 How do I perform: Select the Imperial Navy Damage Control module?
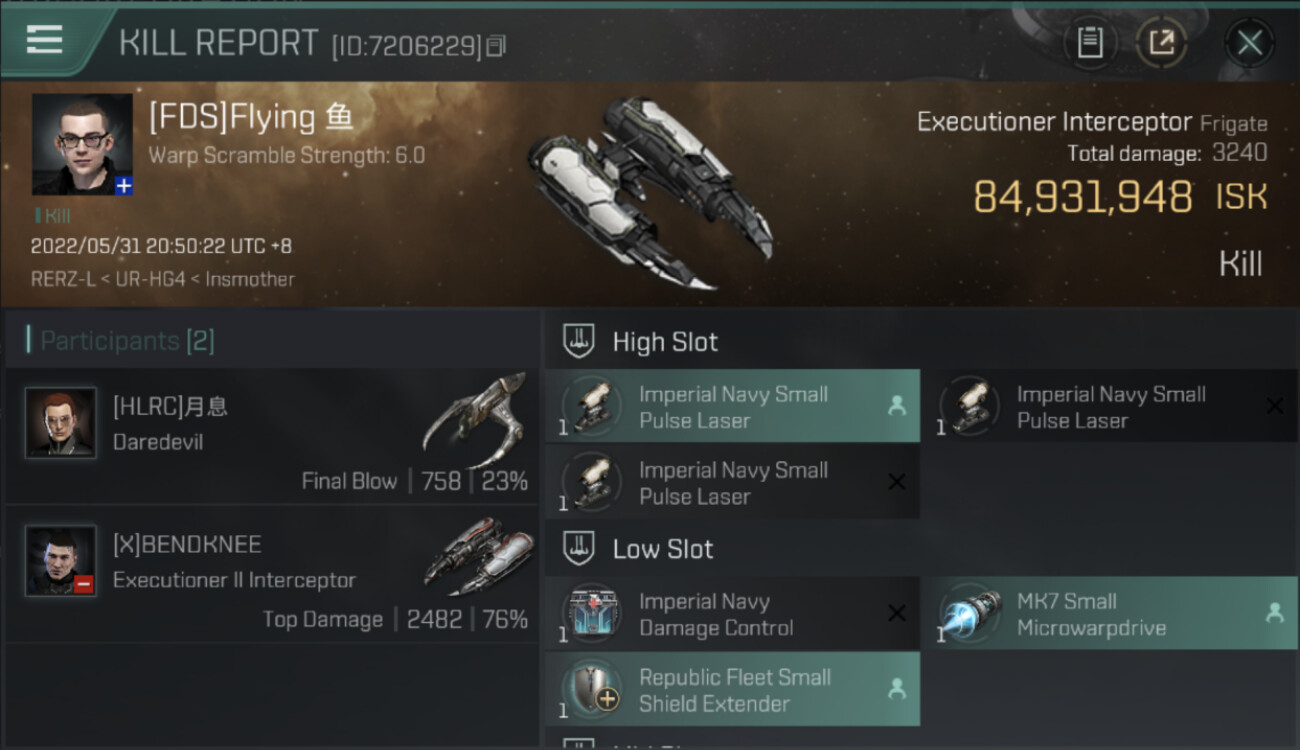(x=732, y=614)
